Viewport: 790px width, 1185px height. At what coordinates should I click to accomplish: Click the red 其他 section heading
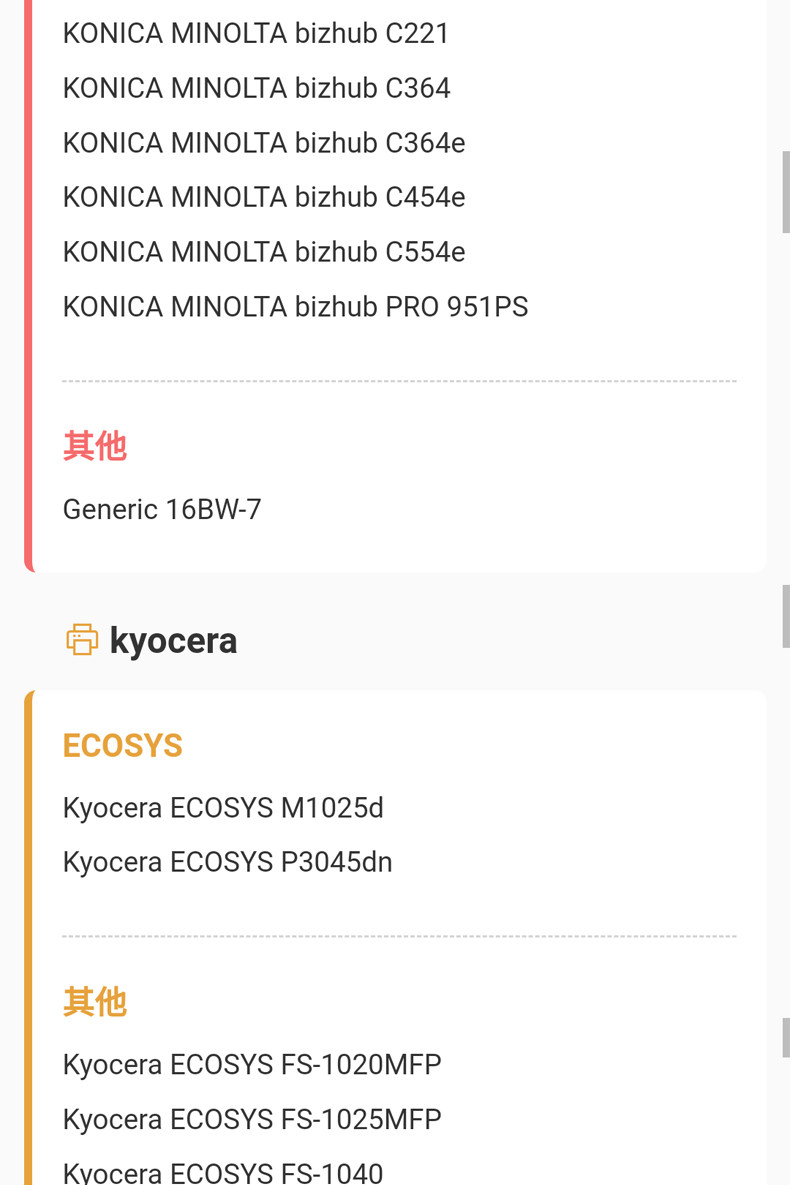[x=94, y=446]
